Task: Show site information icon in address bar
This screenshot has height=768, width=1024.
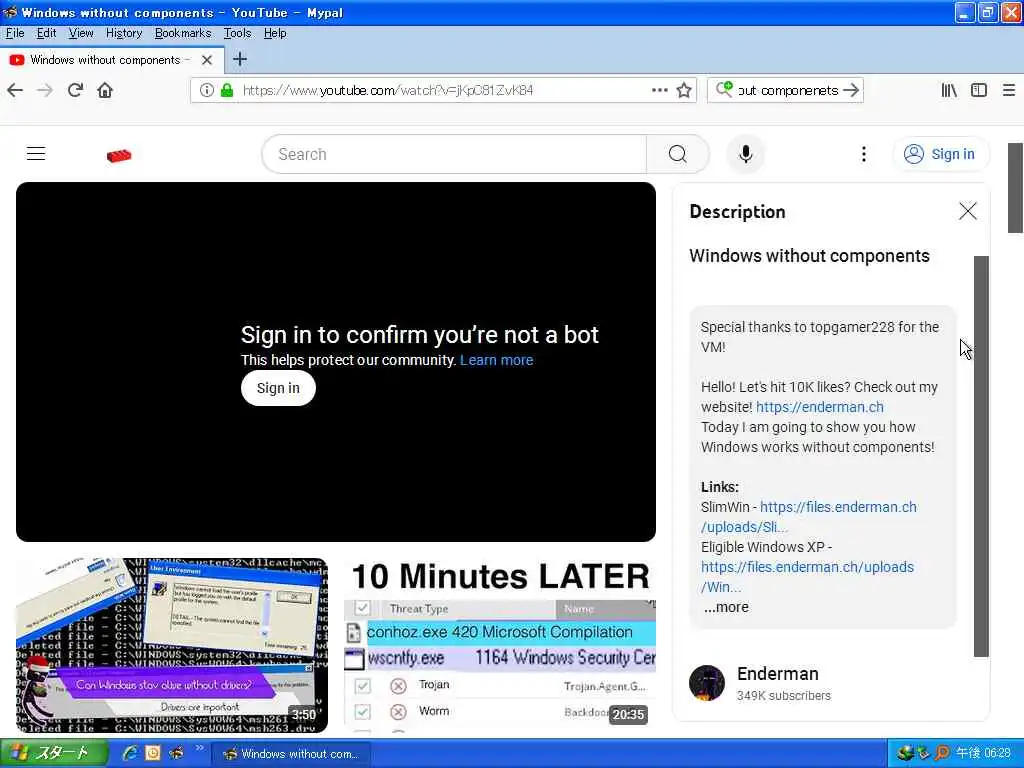Action: coord(206,90)
